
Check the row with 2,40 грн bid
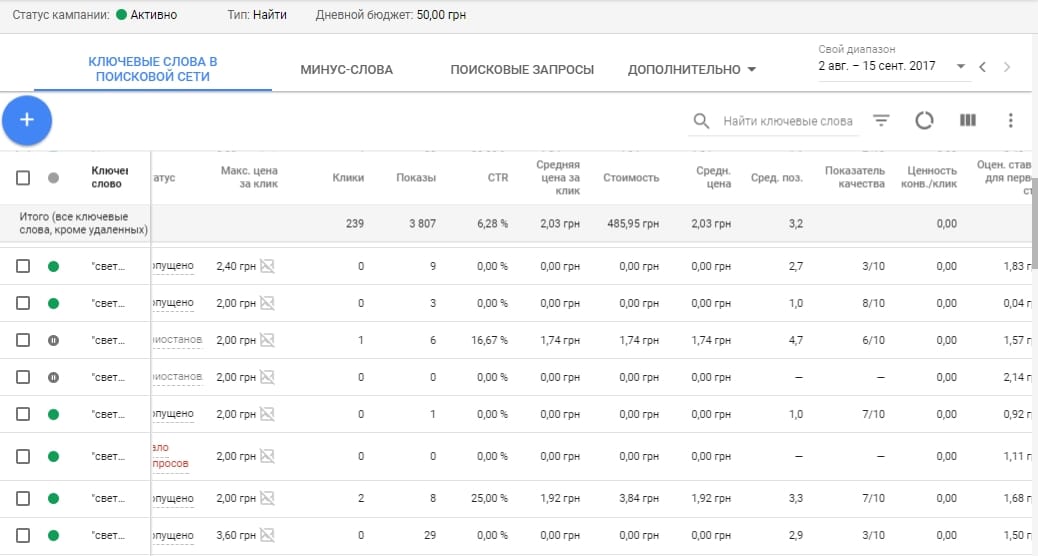(23, 266)
